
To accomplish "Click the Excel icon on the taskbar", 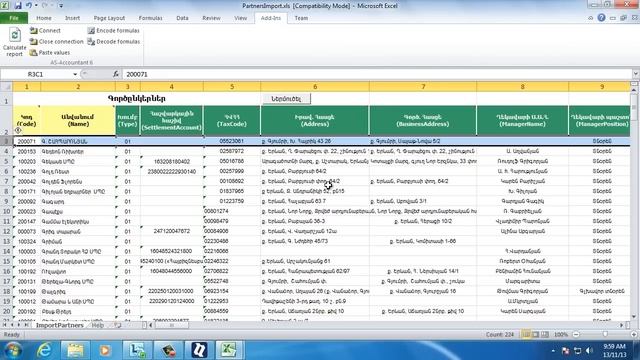I will 229,350.
